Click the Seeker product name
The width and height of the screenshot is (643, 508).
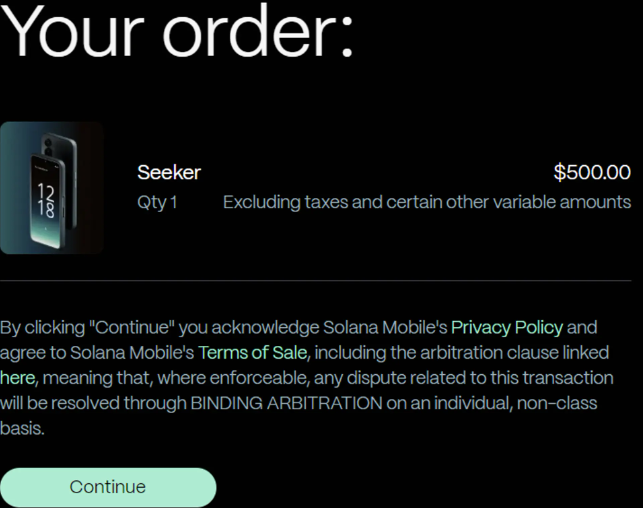[169, 172]
